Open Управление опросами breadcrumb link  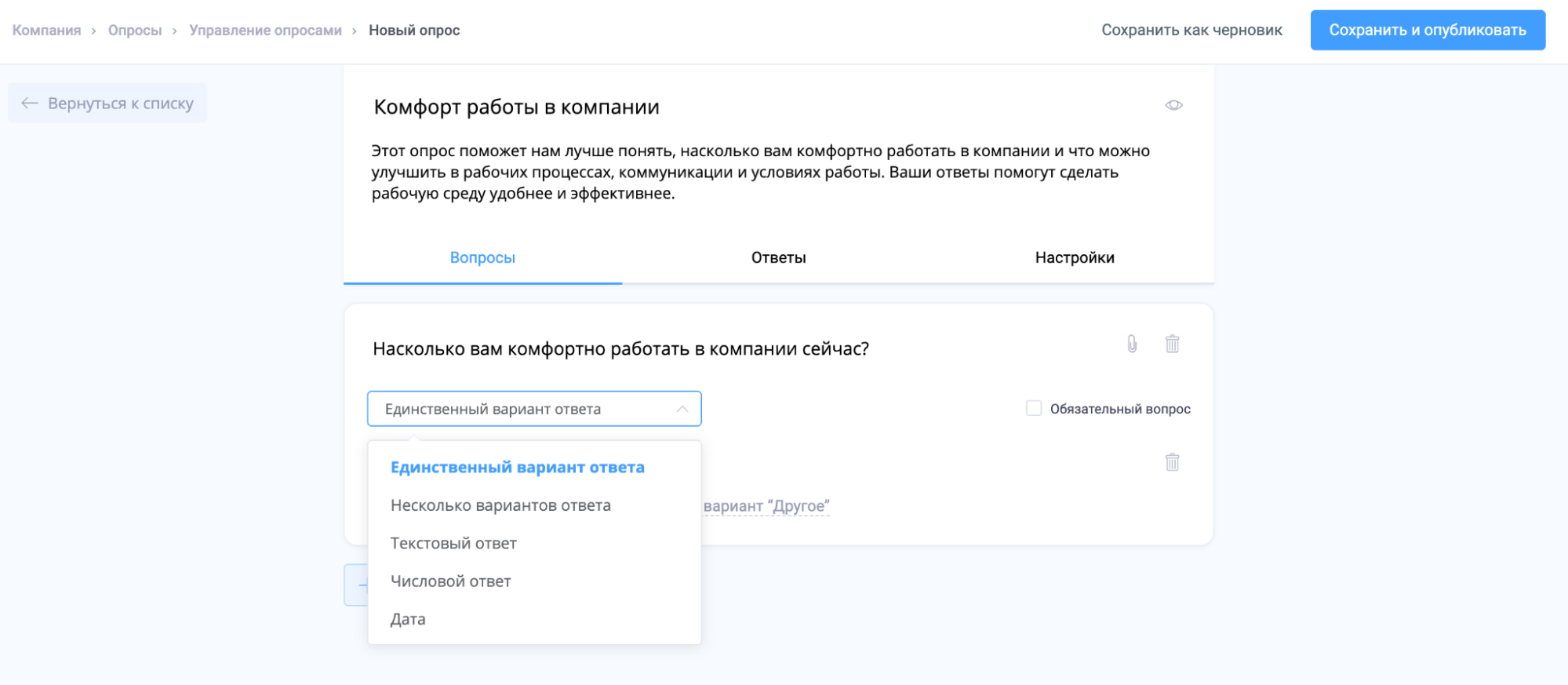pyautogui.click(x=265, y=30)
